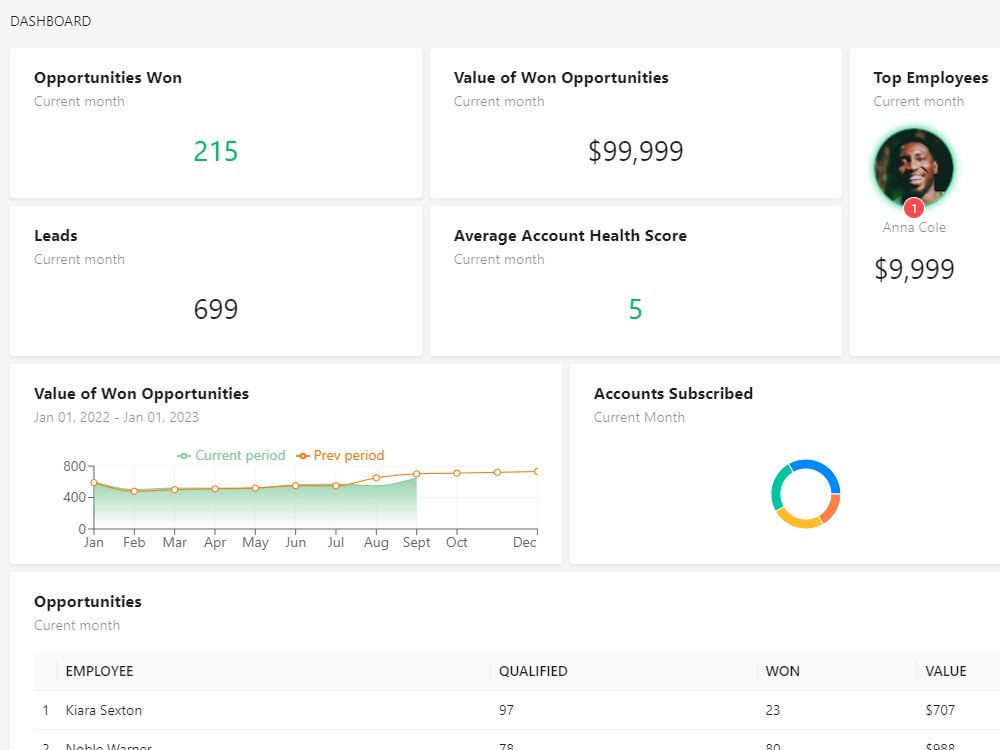Click the Leads count 699
The width and height of the screenshot is (1000, 750).
coord(216,309)
